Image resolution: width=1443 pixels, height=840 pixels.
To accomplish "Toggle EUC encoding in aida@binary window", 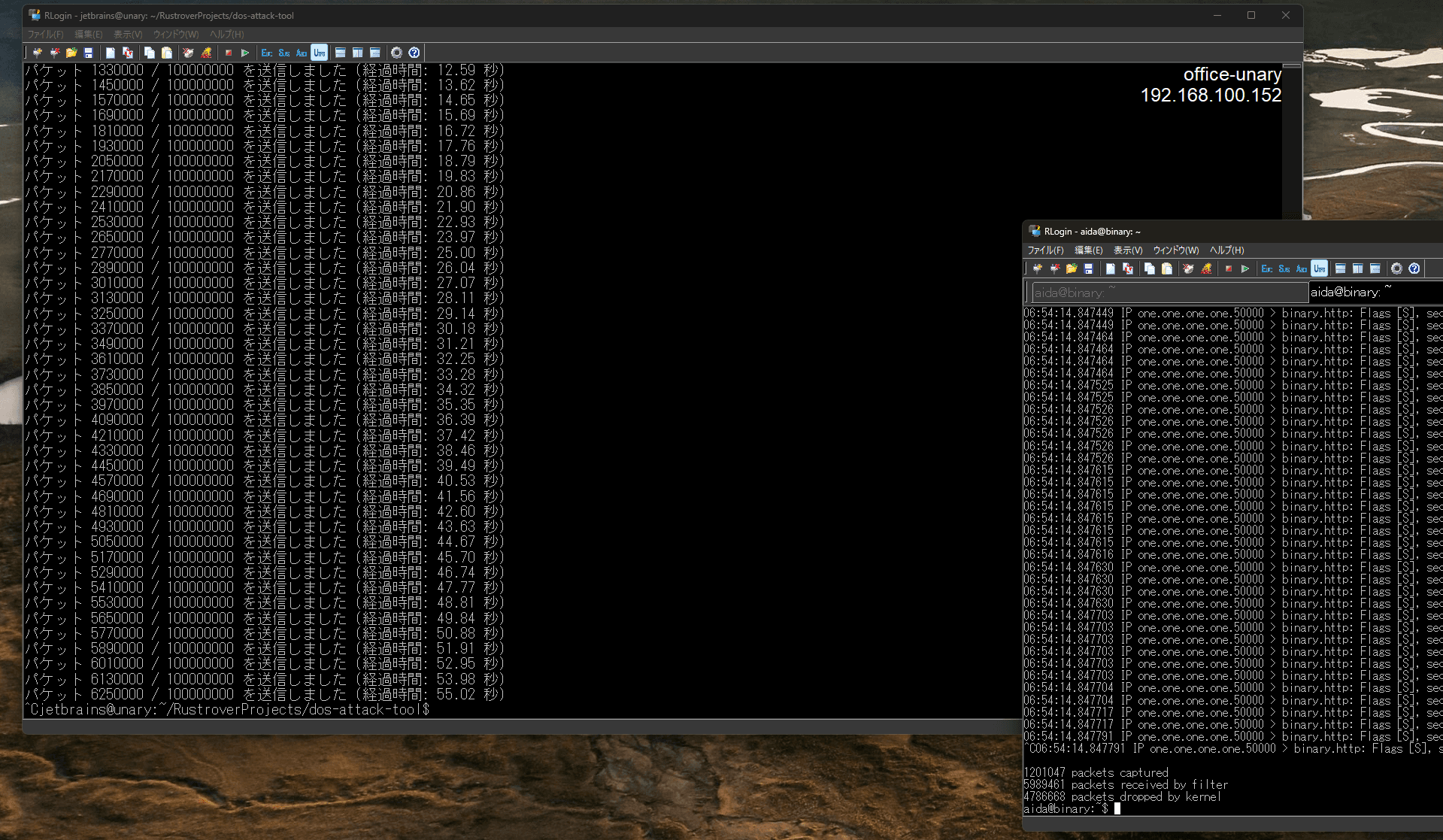I will [x=1267, y=268].
